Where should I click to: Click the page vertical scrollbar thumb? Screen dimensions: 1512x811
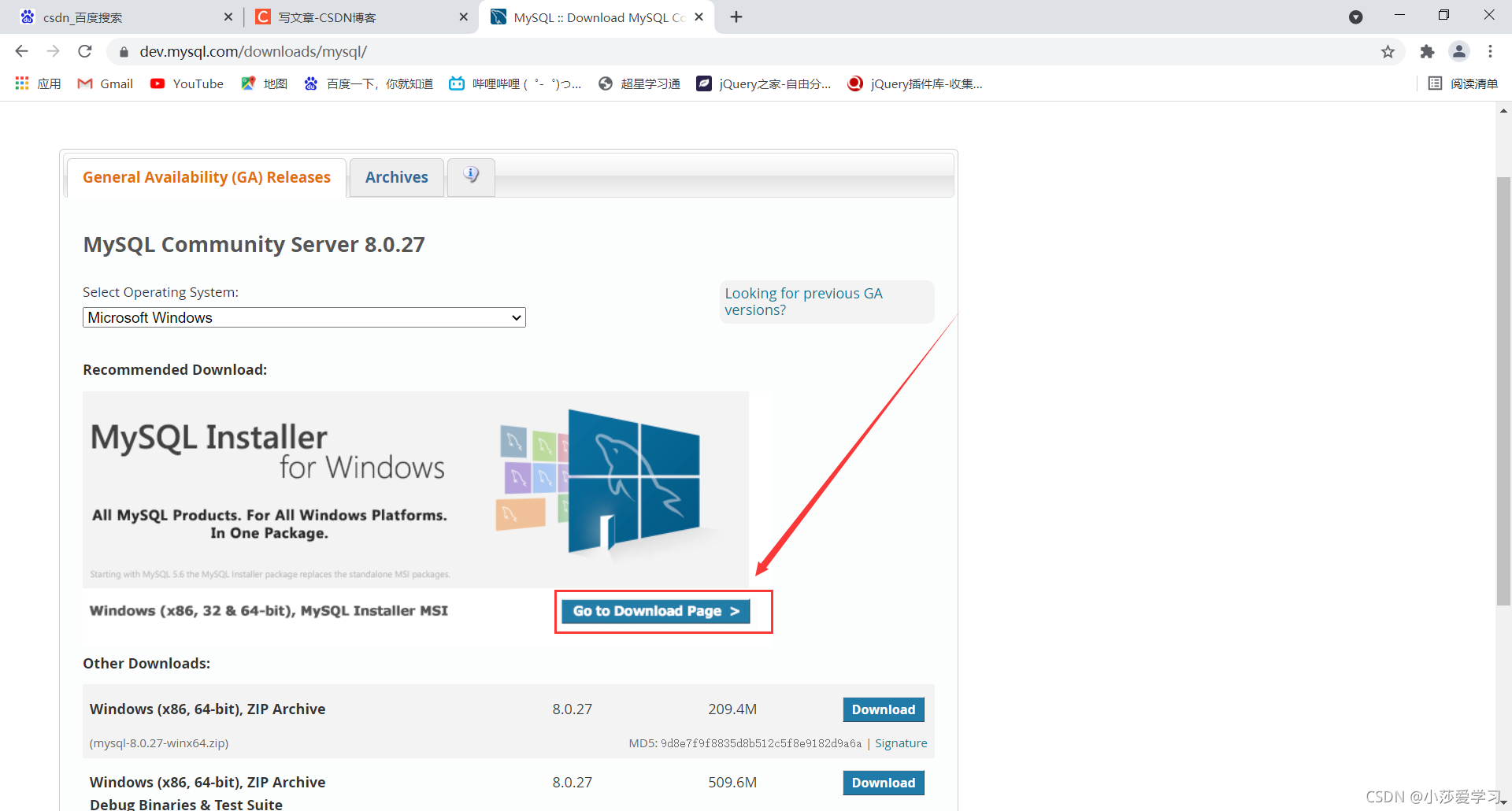1503,391
